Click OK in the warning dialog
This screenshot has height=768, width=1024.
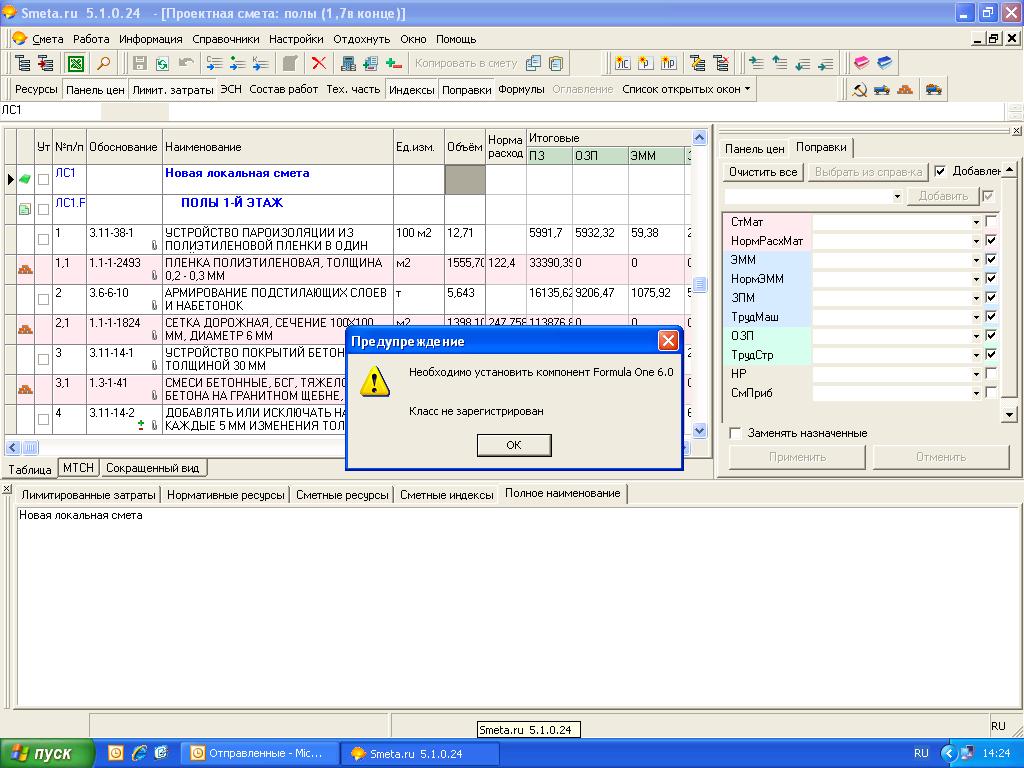tap(514, 445)
